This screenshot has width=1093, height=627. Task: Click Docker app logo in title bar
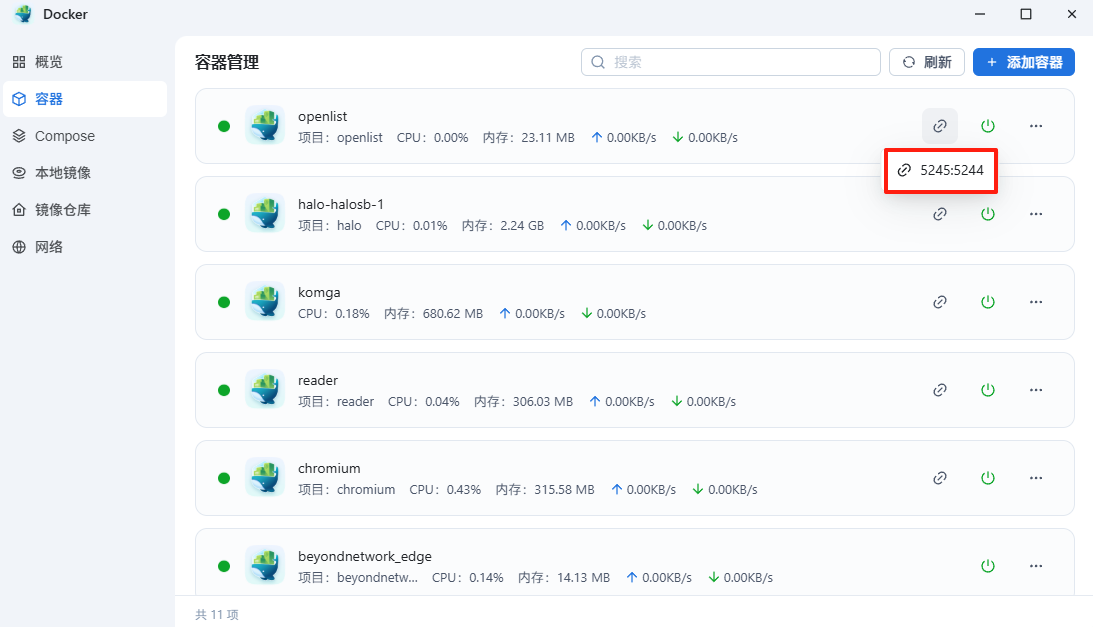(x=24, y=14)
